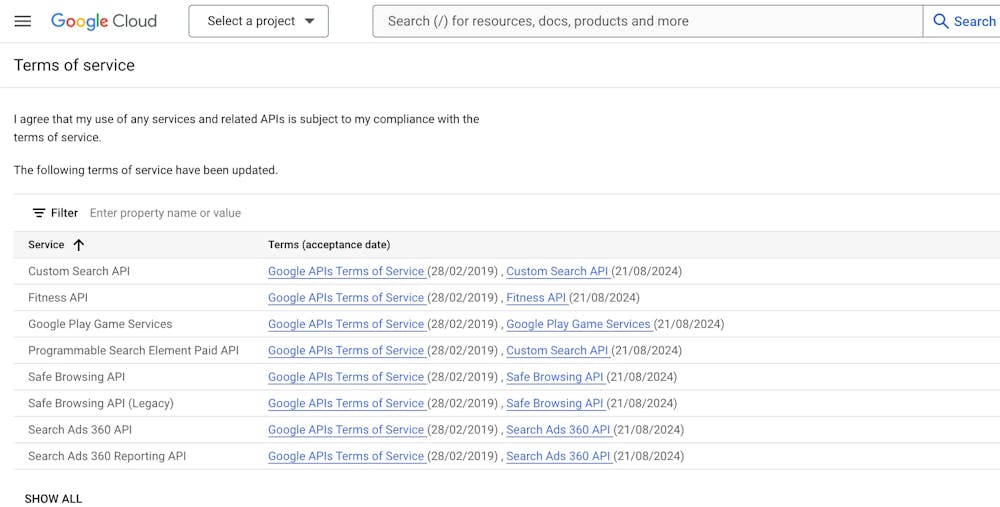The height and width of the screenshot is (507, 1000).
Task: Open the Google Play Game Services terms link
Action: coord(579,324)
